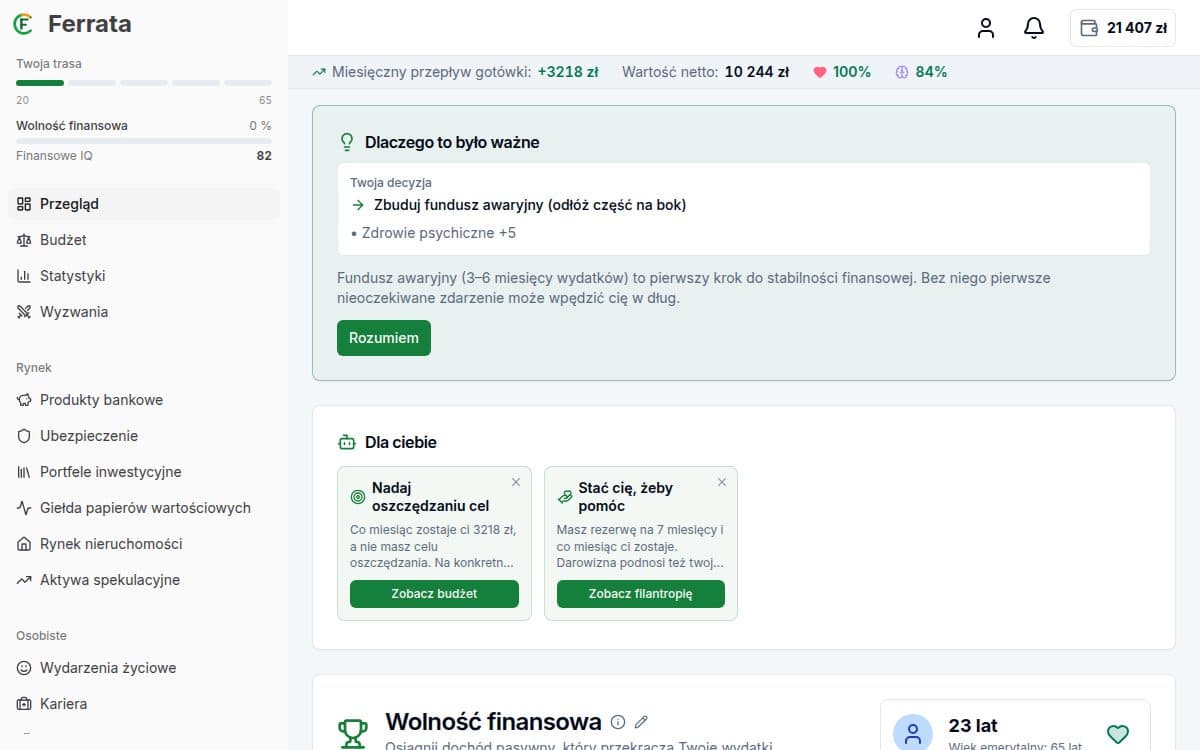Click the Zobacz filantropię button
Viewport: 1200px width, 750px height.
click(641, 594)
